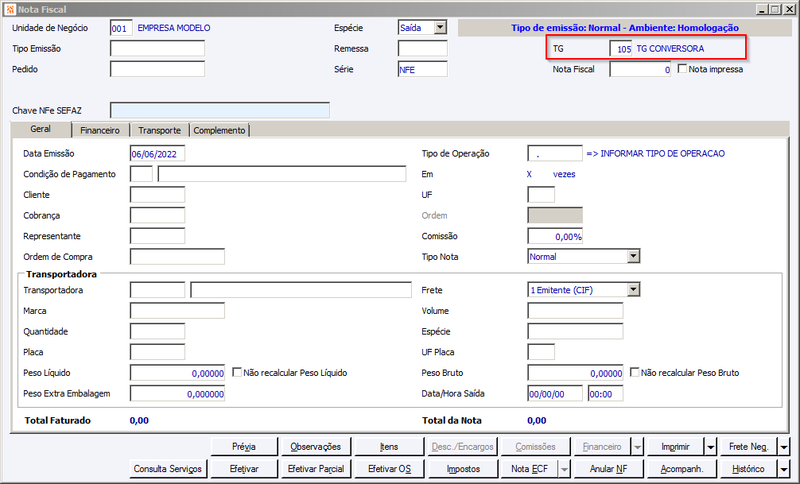Click the Representante input field
The image size is (800, 484).
point(157,236)
